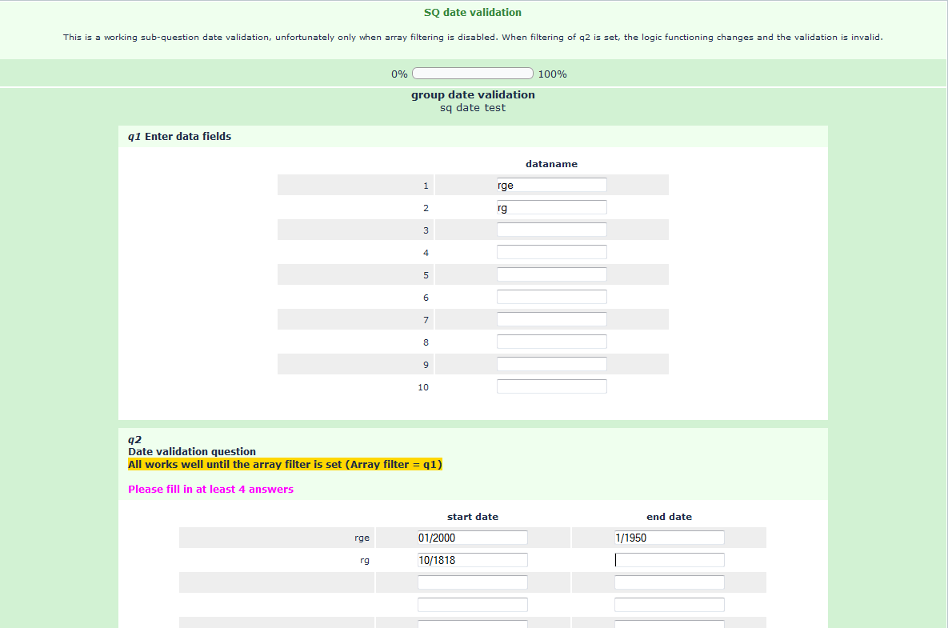Focus the row 6 dataname text box

pyautogui.click(x=551, y=297)
